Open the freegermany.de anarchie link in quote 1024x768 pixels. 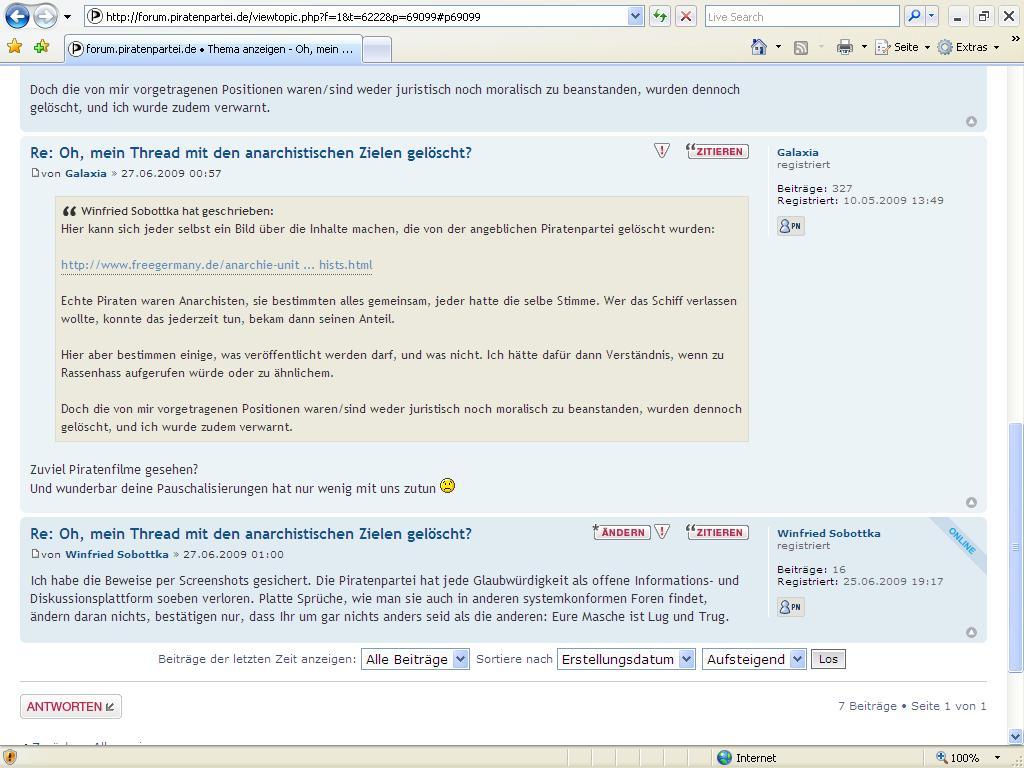coord(217,265)
